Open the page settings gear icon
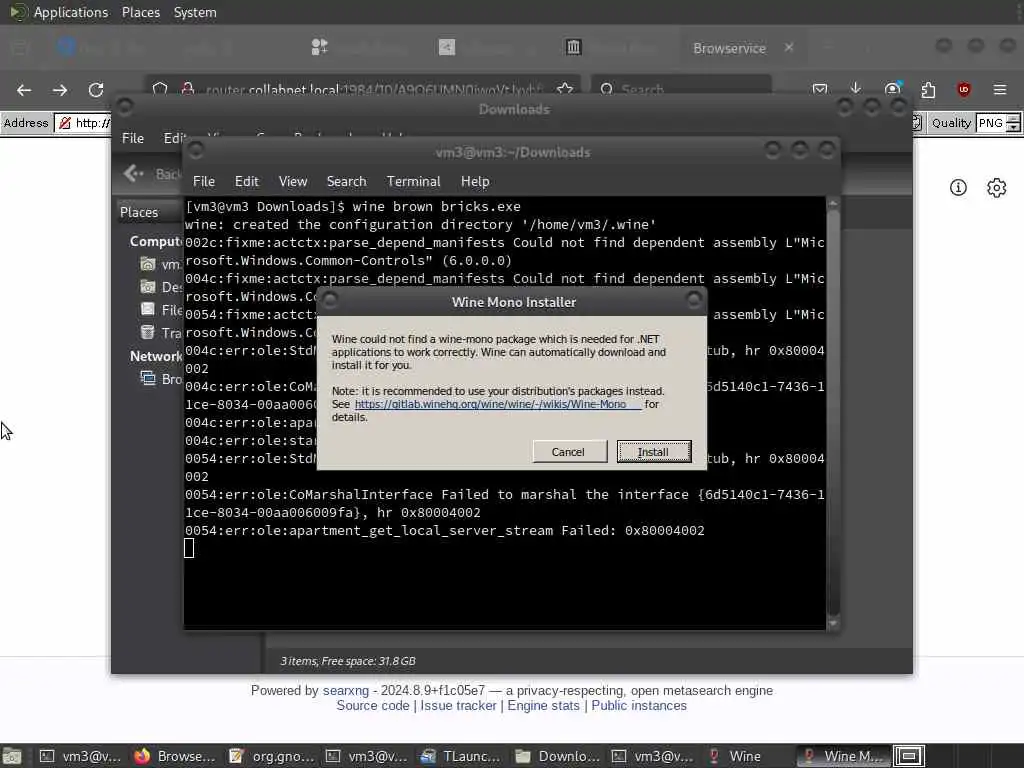The height and width of the screenshot is (768, 1024). [997, 188]
